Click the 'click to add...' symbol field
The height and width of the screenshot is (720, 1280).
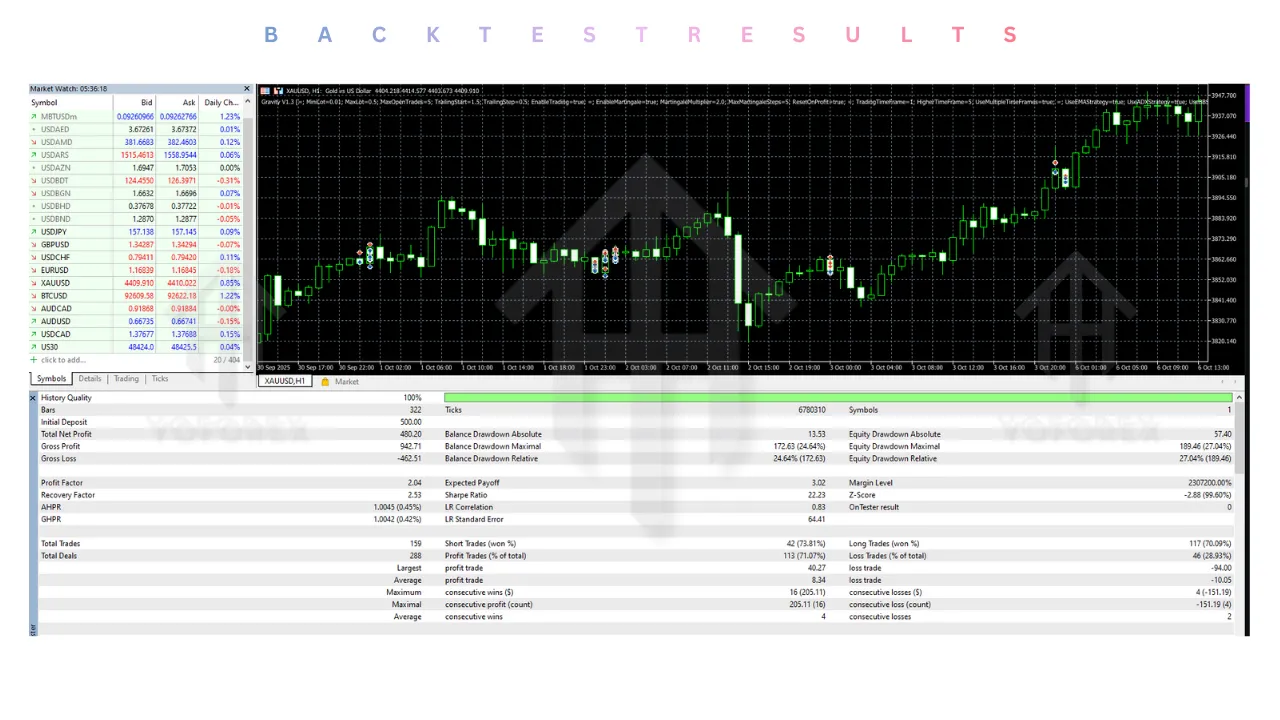coord(63,360)
